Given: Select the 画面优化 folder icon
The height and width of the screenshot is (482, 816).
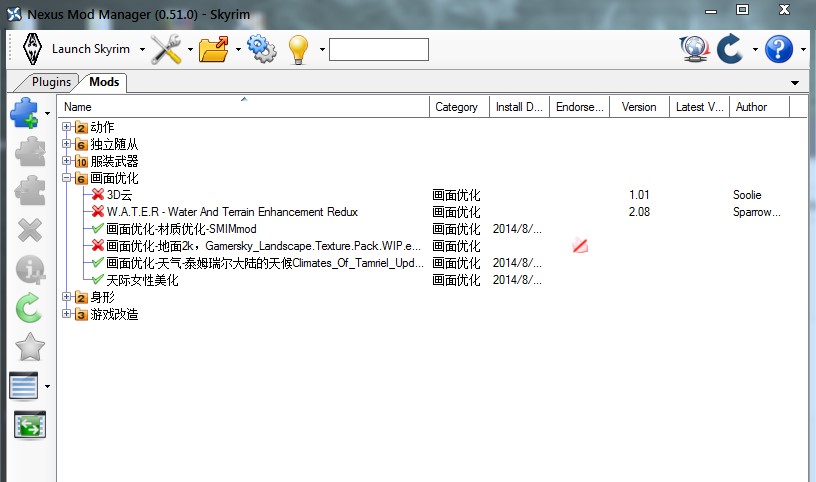Looking at the screenshot, I should click(81, 179).
